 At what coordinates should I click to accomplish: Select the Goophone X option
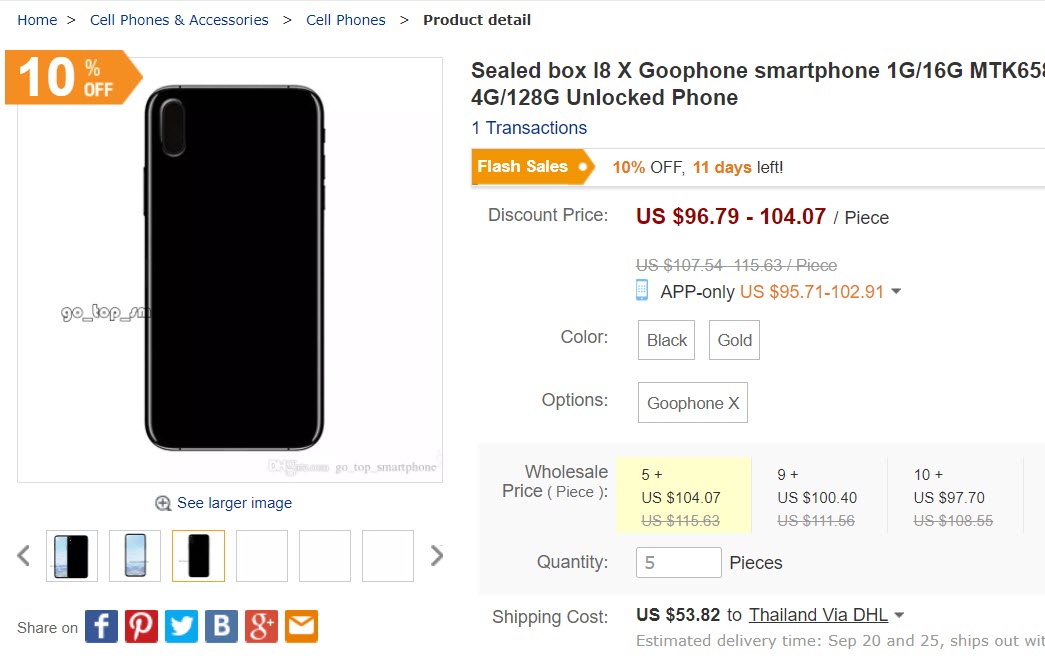point(692,403)
